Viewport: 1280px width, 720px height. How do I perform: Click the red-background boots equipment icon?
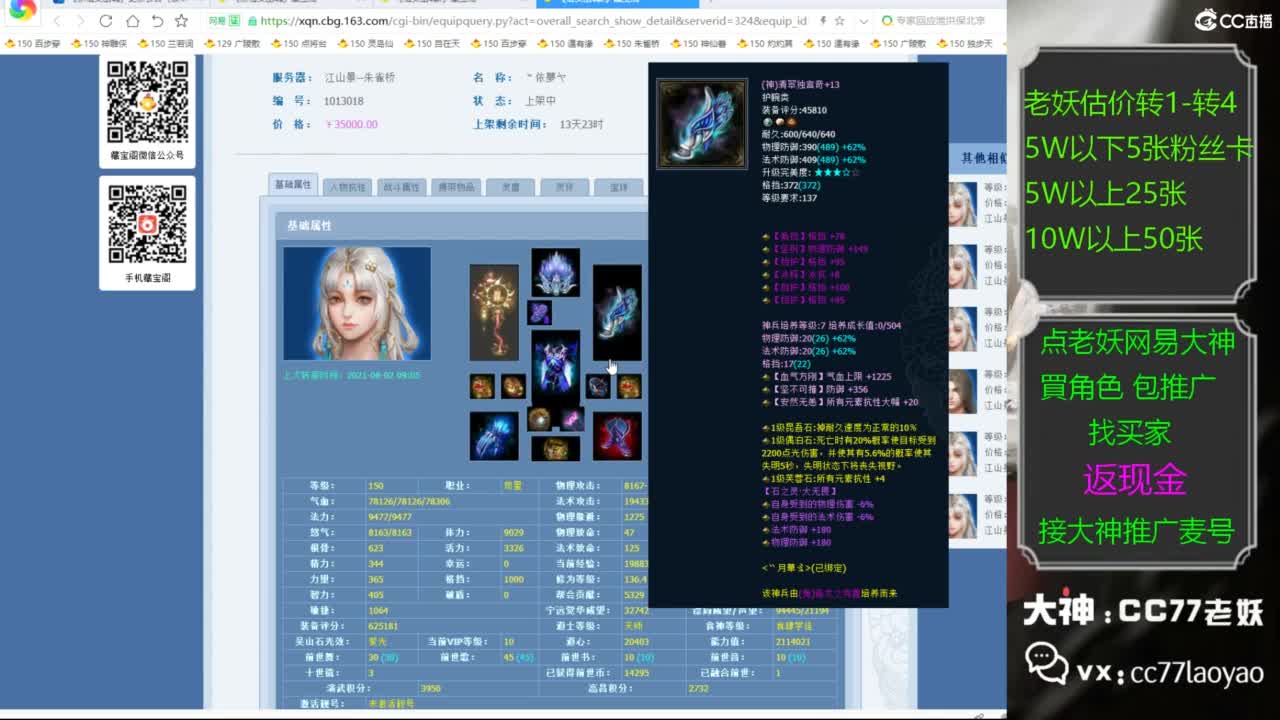click(x=617, y=436)
